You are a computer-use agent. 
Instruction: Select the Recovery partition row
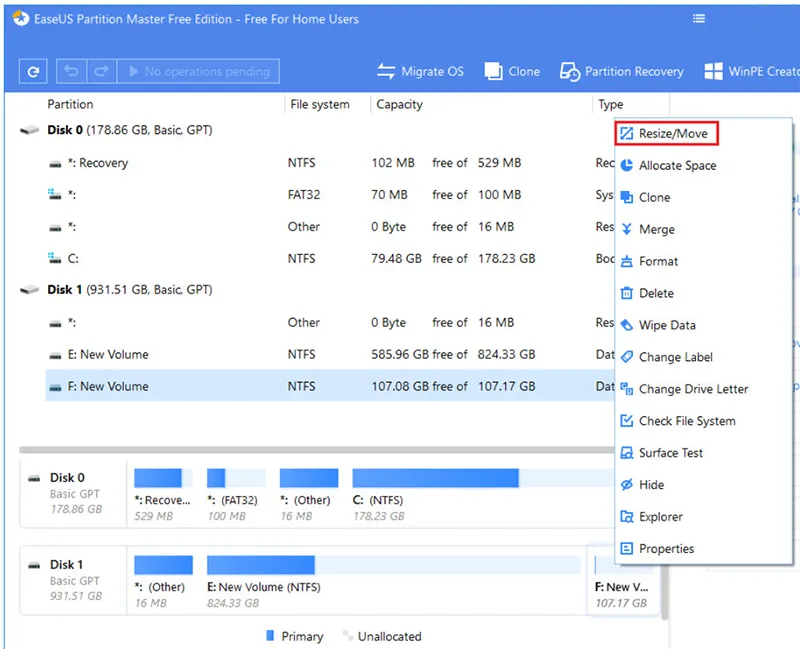[x=330, y=163]
